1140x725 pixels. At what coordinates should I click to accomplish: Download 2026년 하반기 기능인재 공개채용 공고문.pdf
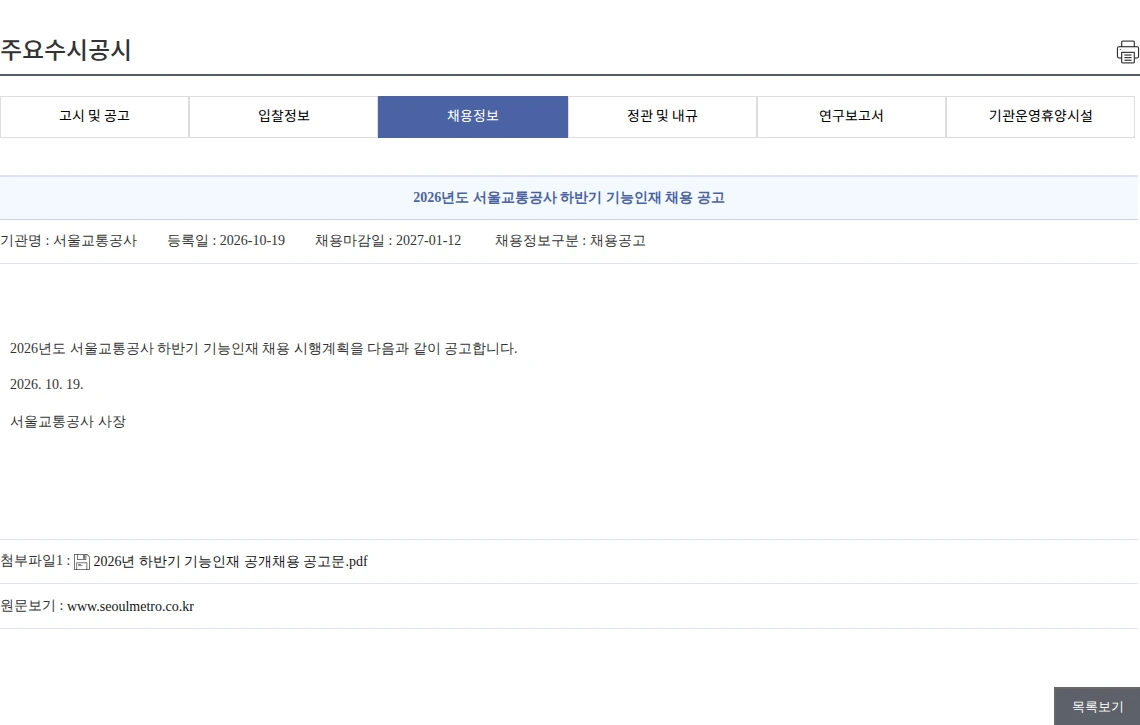[230, 561]
